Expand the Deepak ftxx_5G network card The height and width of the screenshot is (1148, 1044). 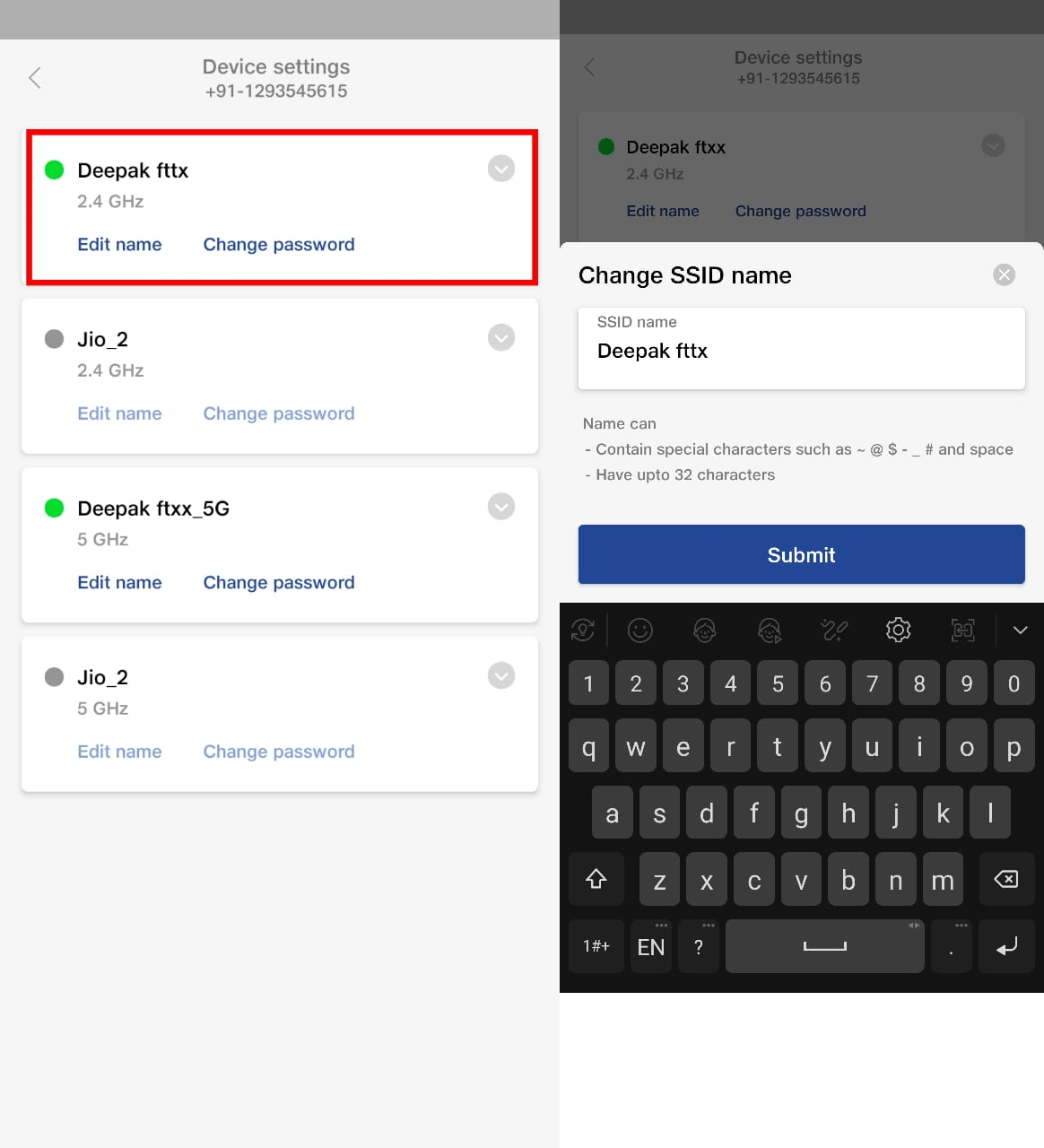point(501,507)
